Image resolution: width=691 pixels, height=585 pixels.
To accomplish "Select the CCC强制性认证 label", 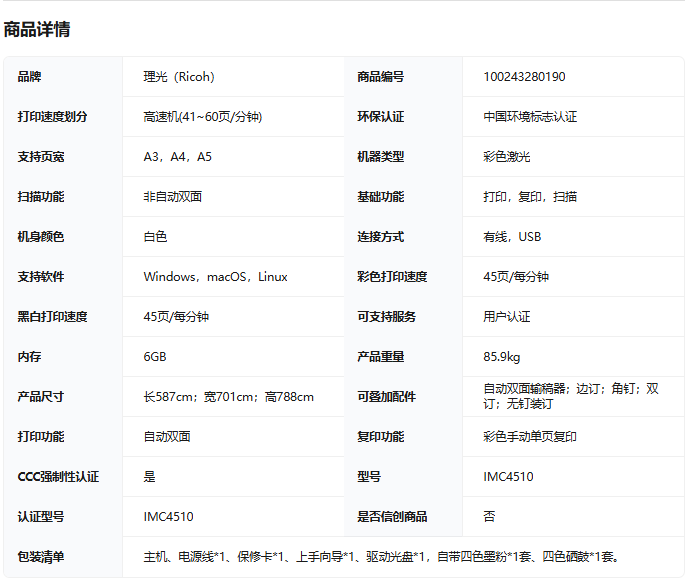I will point(58,477).
